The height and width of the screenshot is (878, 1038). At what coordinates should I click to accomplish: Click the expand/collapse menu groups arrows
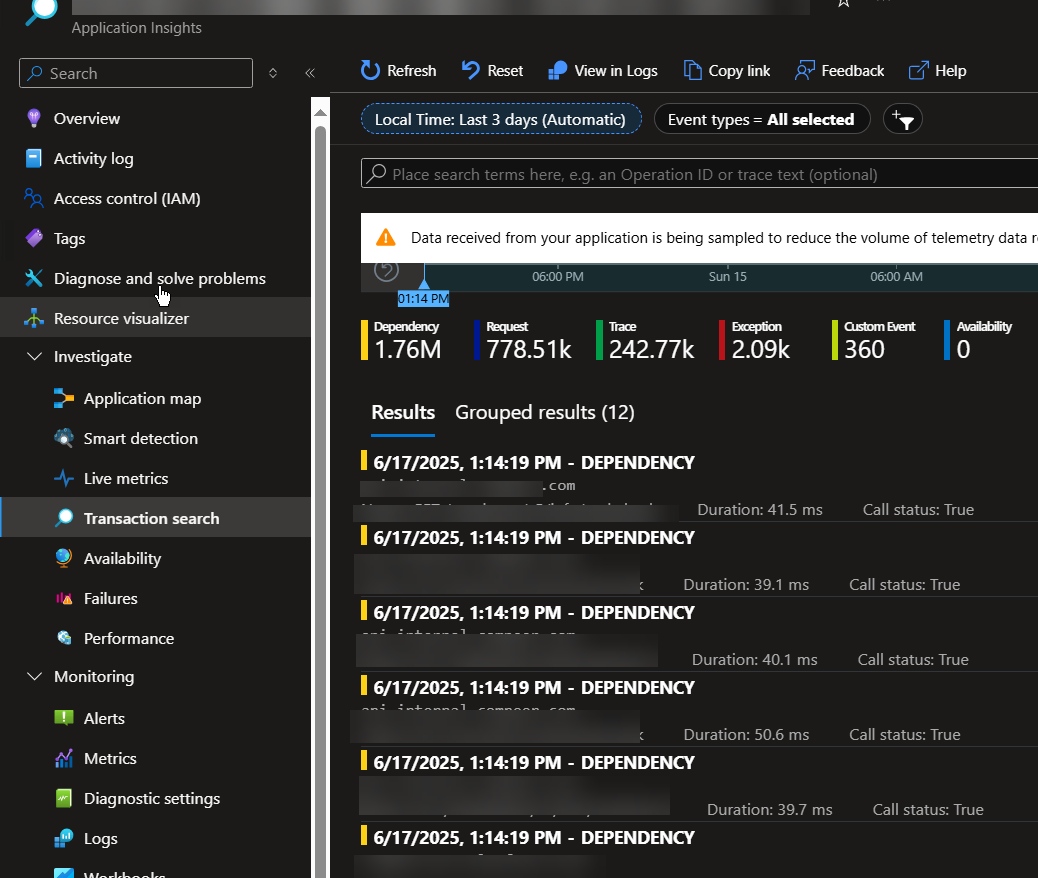click(273, 73)
